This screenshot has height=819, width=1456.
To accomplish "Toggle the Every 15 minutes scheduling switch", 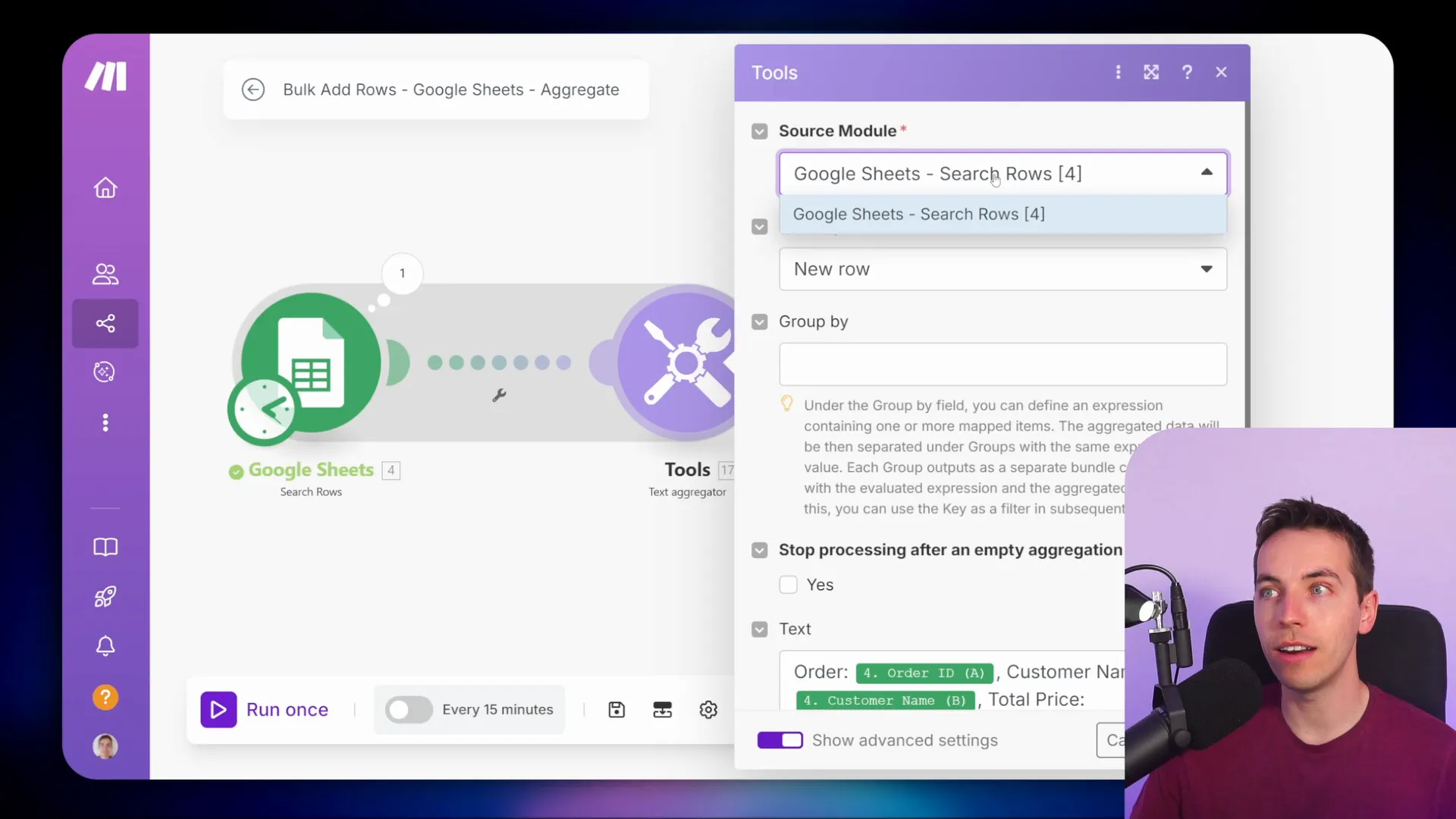I will point(409,710).
